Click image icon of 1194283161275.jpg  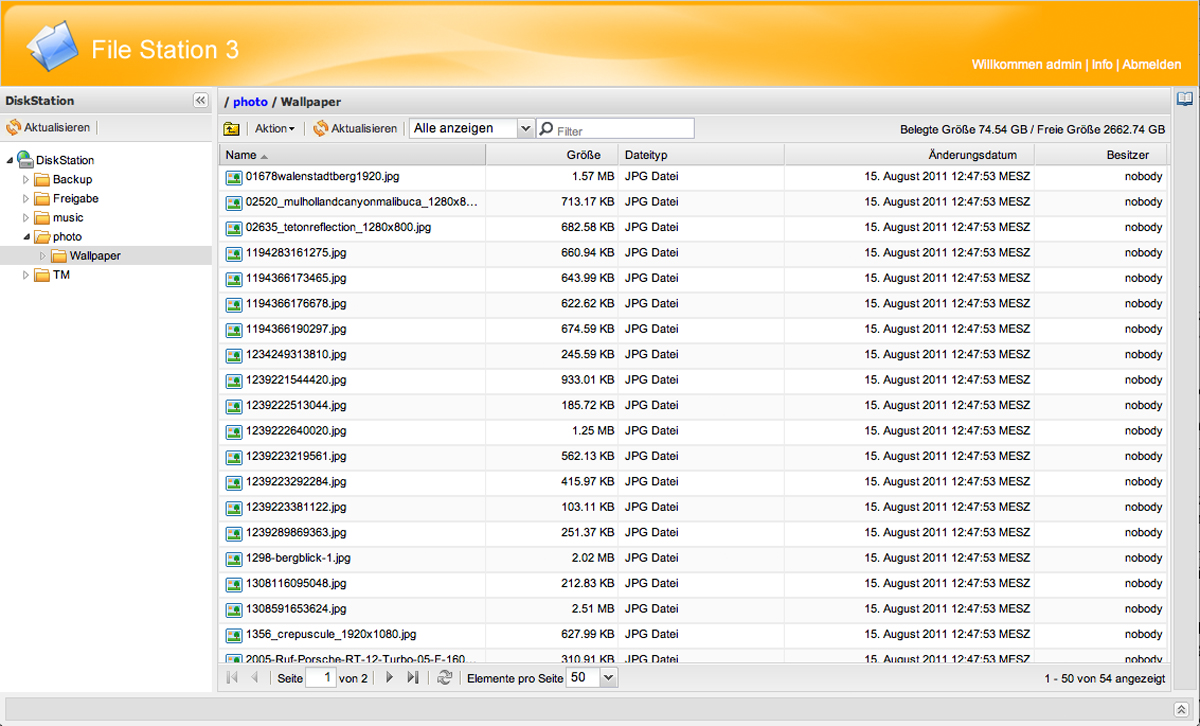234,253
